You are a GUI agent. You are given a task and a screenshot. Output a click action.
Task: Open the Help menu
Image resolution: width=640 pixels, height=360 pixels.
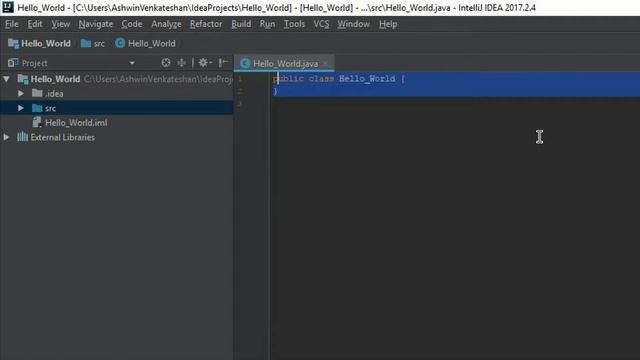(x=388, y=24)
